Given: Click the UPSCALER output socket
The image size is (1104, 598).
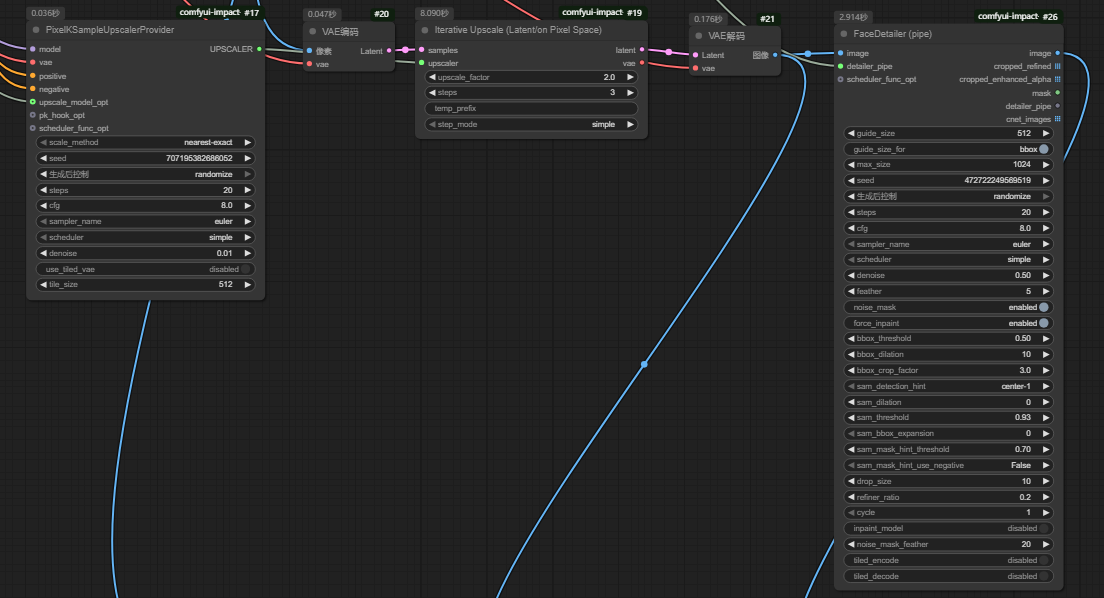Looking at the screenshot, I should click(x=259, y=48).
